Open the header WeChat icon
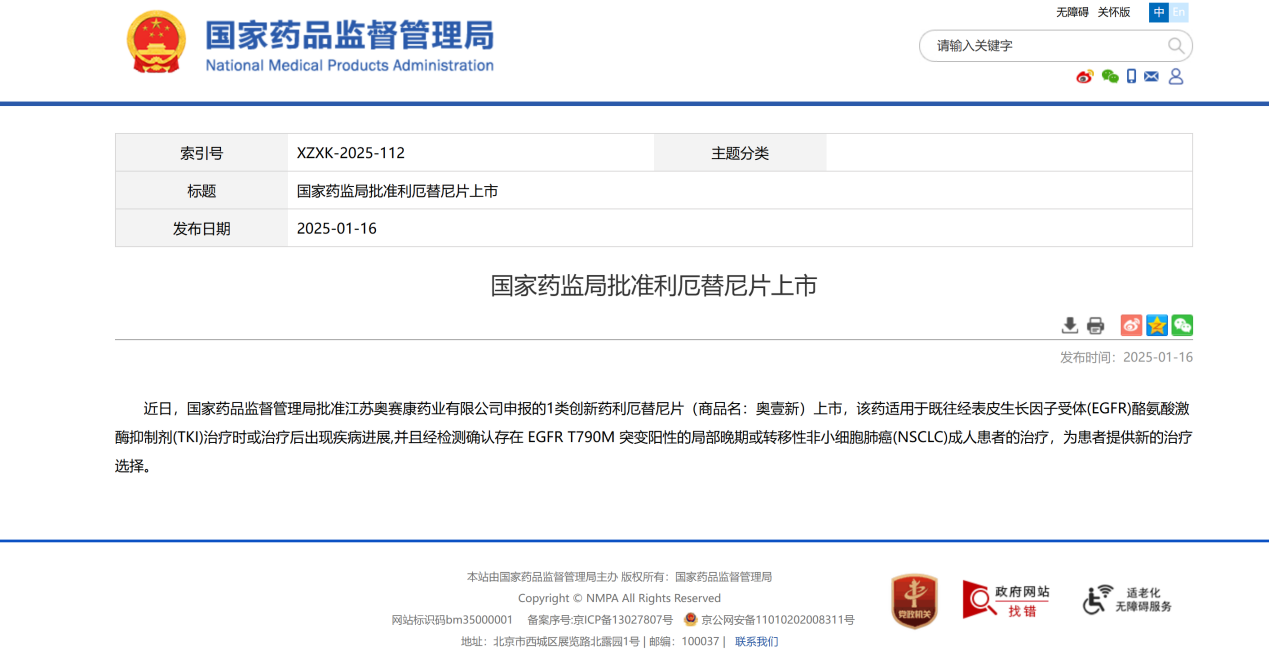Screen dimensions: 1269x669 [1110, 77]
